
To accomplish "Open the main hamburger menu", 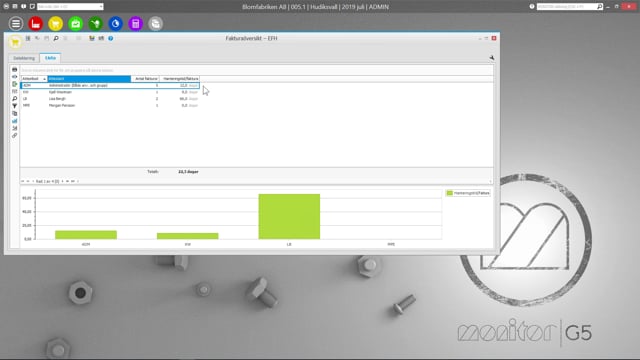I will 16,24.
